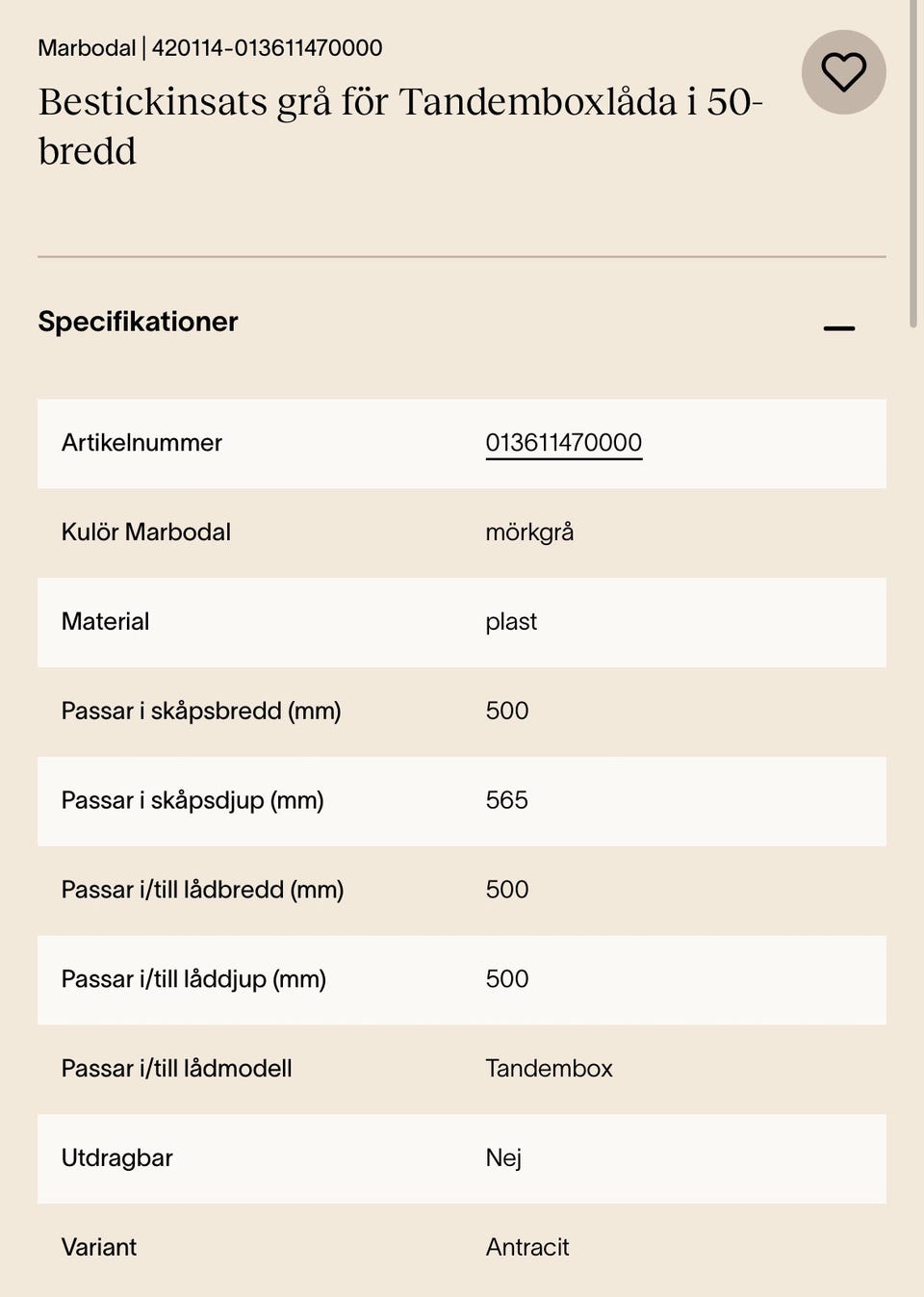Viewport: 924px width, 1297px height.
Task: Open the article number link 013611470000
Action: (563, 443)
